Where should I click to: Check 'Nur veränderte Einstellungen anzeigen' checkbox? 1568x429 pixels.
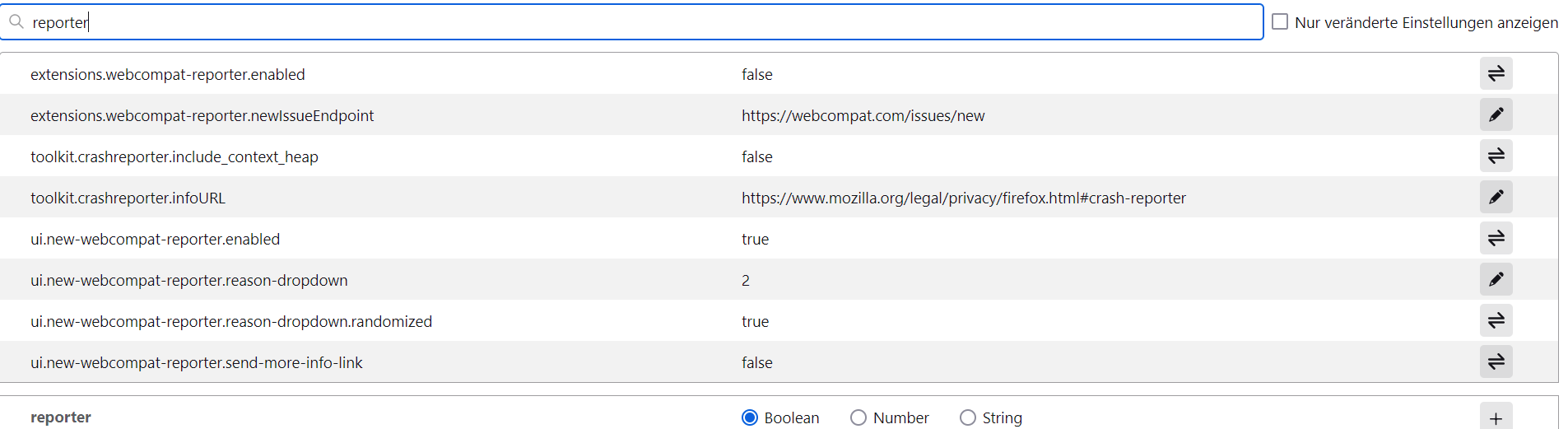(1280, 21)
